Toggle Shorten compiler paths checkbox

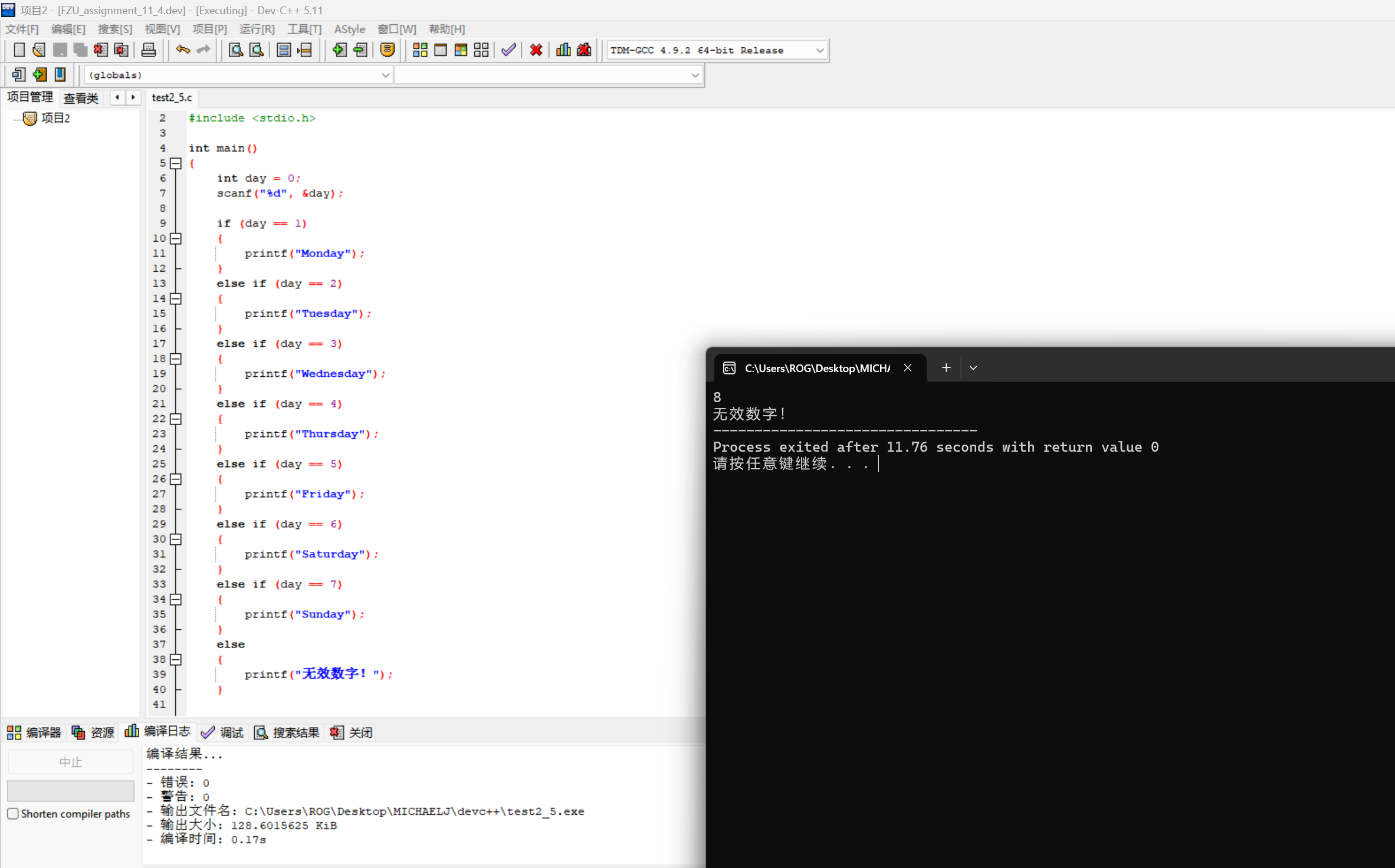(x=13, y=814)
